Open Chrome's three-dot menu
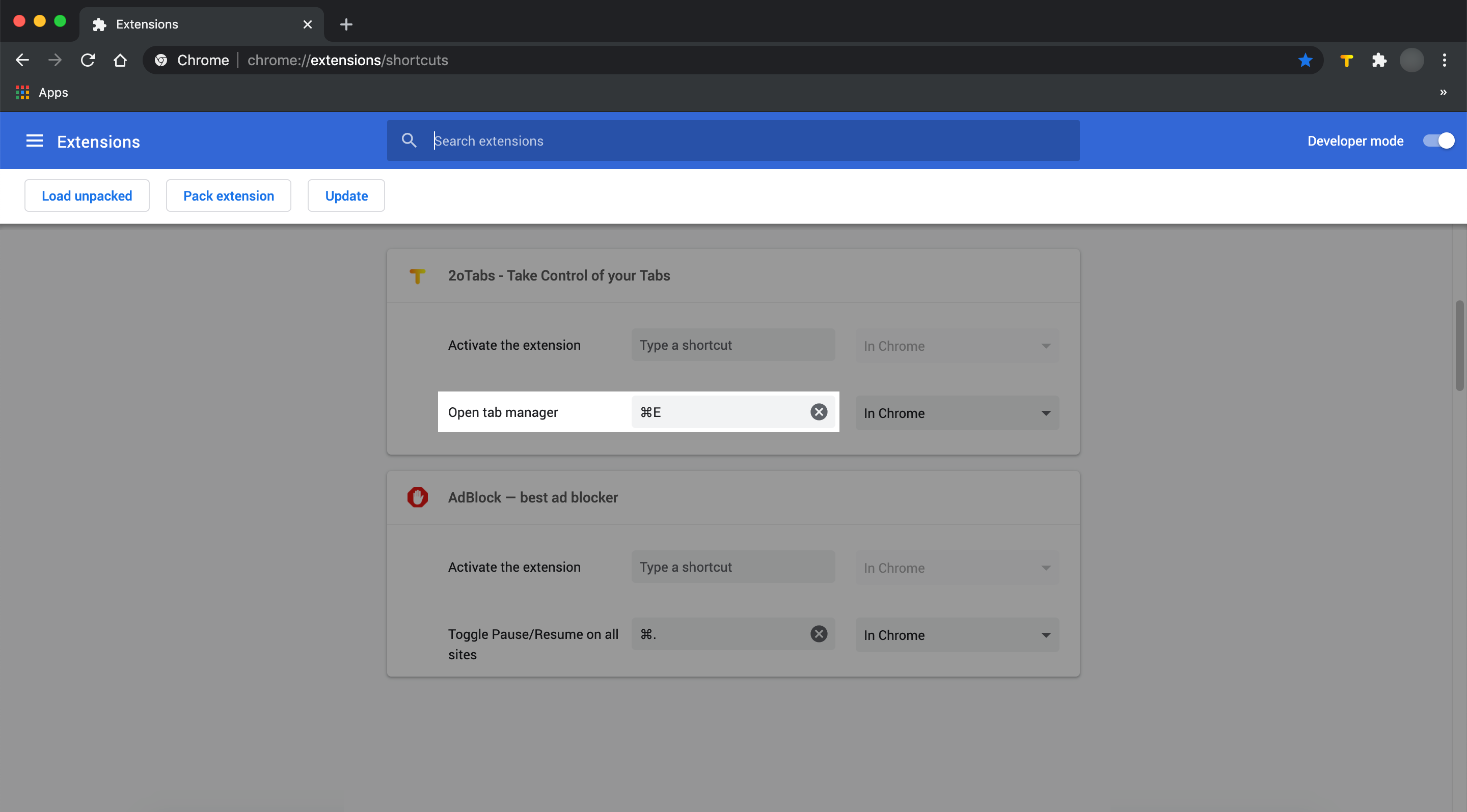 click(1444, 60)
